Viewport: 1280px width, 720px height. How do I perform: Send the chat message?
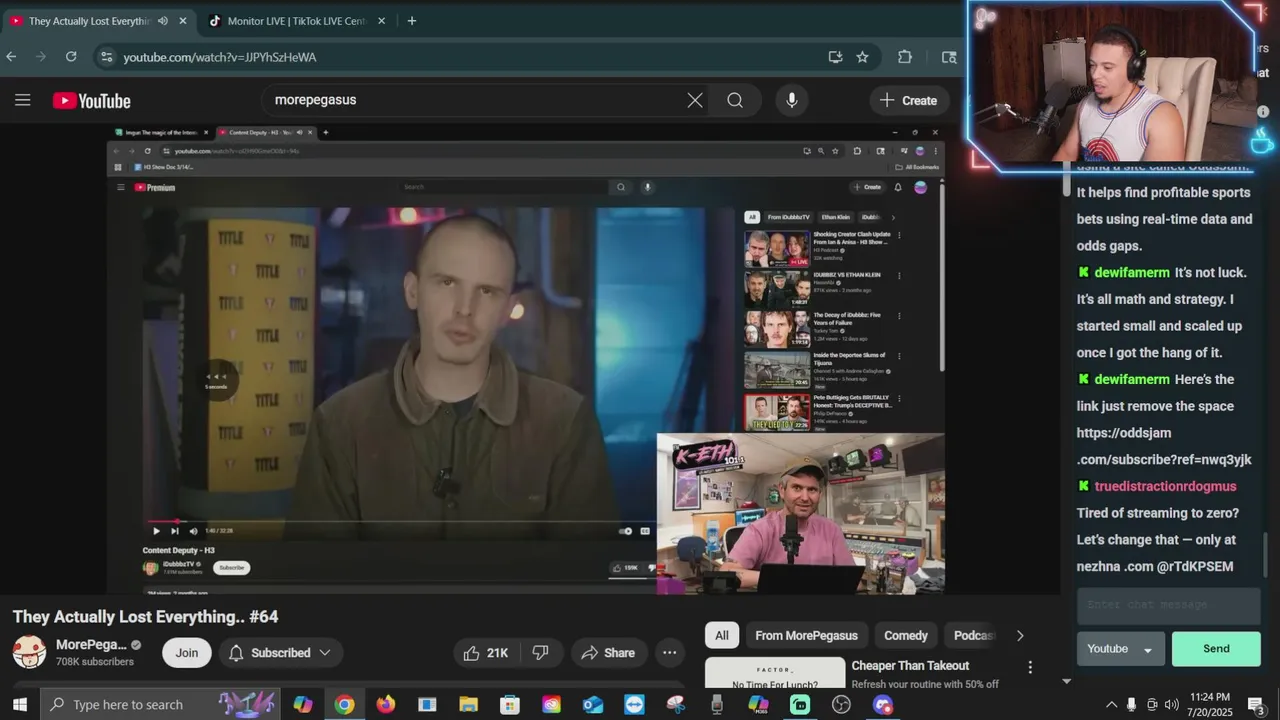(x=1216, y=649)
